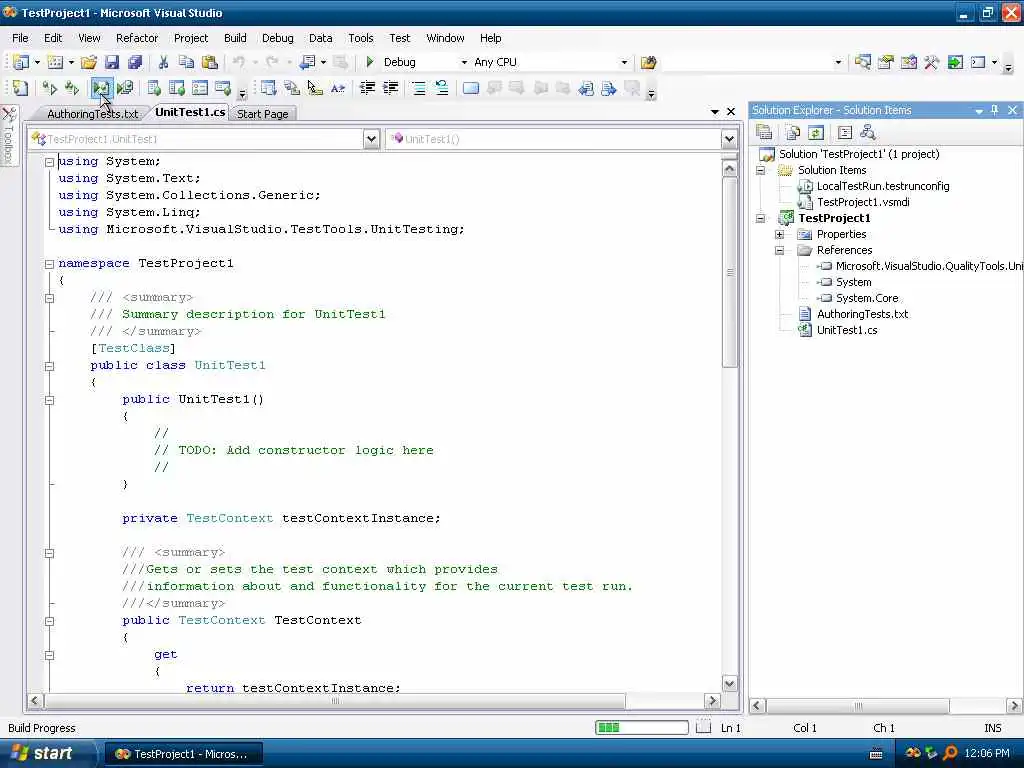This screenshot has height=768, width=1024.
Task: Collapse the using directives code region
Action: (49, 162)
